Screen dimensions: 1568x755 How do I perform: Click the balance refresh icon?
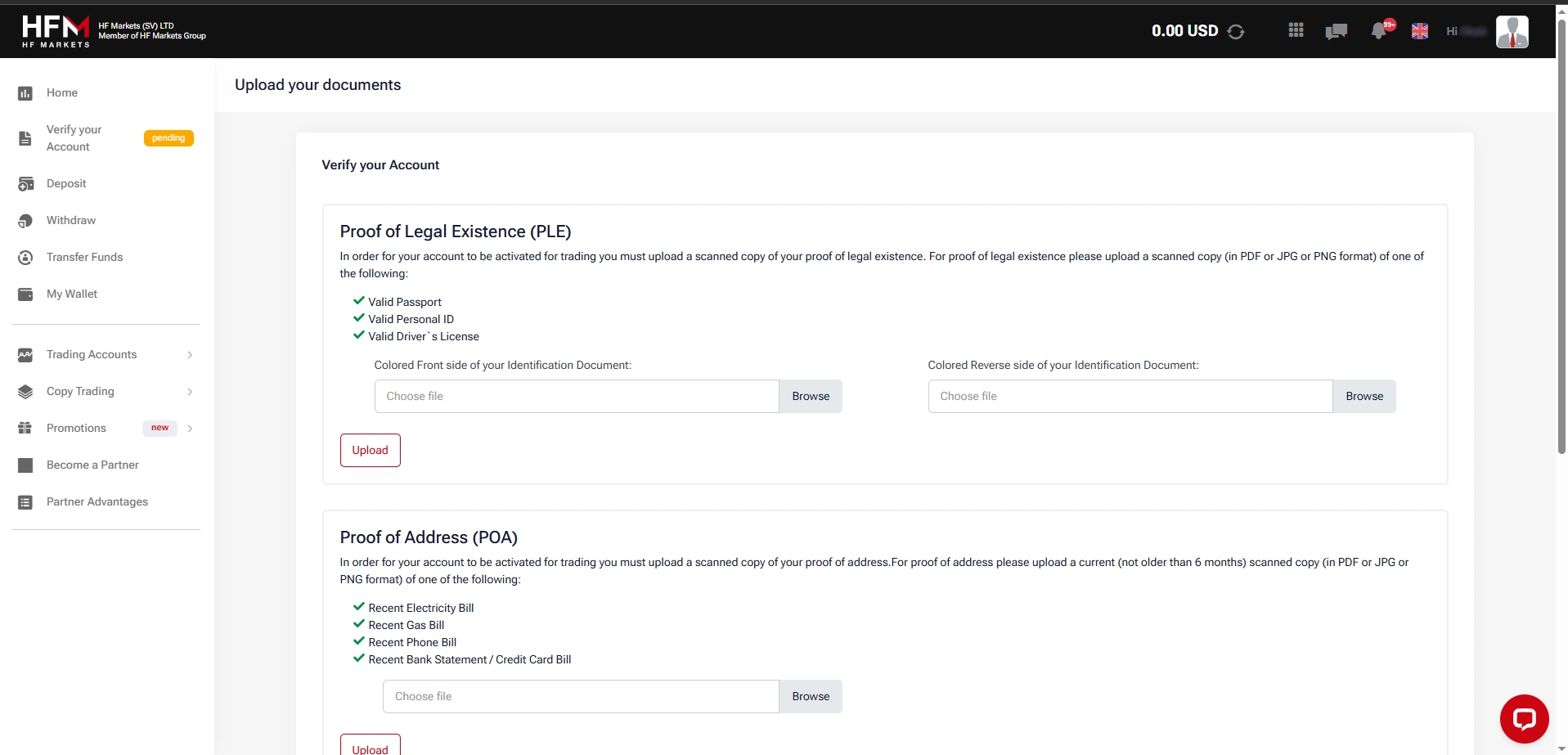[1235, 32]
